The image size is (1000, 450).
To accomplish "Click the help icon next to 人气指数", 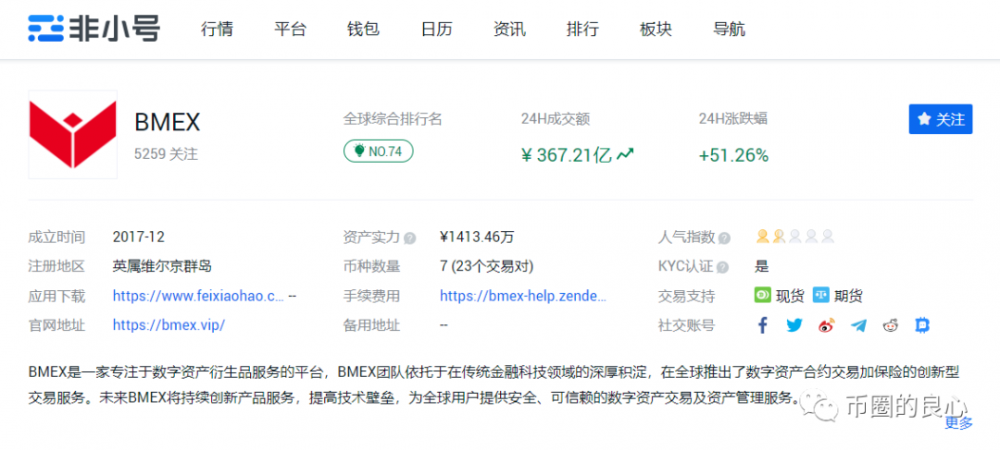I will click(724, 238).
